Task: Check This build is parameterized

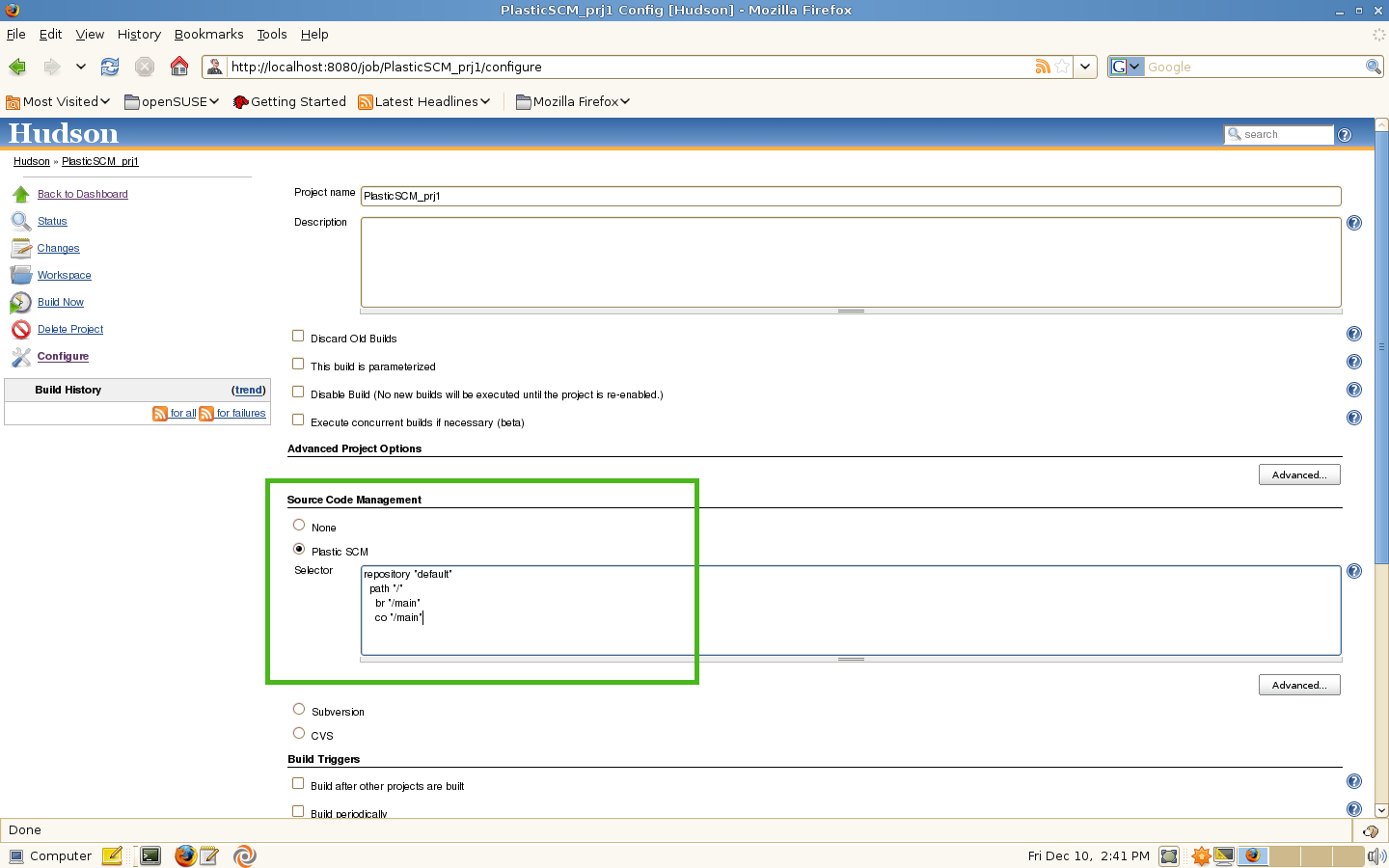Action: tap(298, 364)
